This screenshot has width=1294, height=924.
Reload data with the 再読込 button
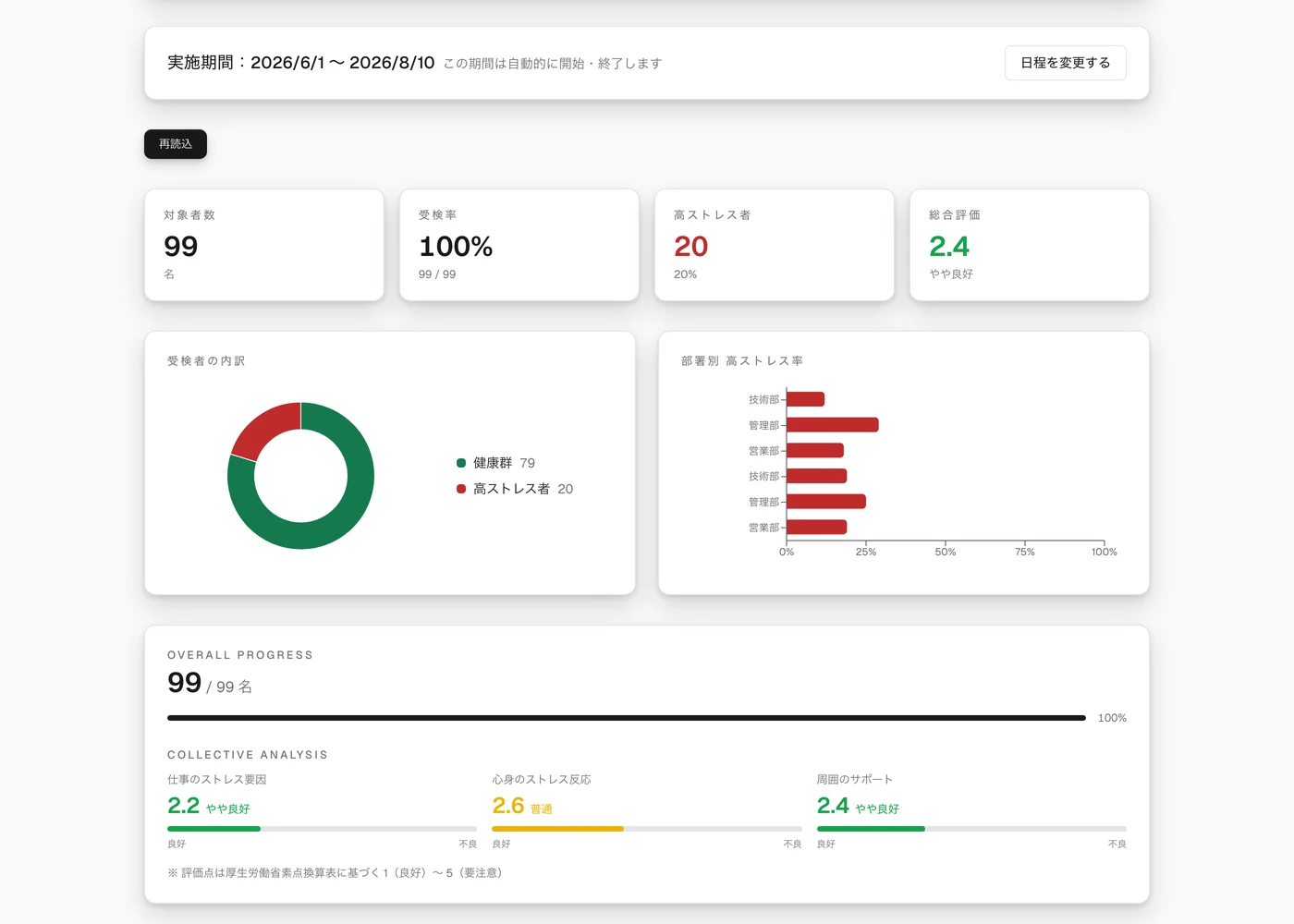tap(176, 144)
